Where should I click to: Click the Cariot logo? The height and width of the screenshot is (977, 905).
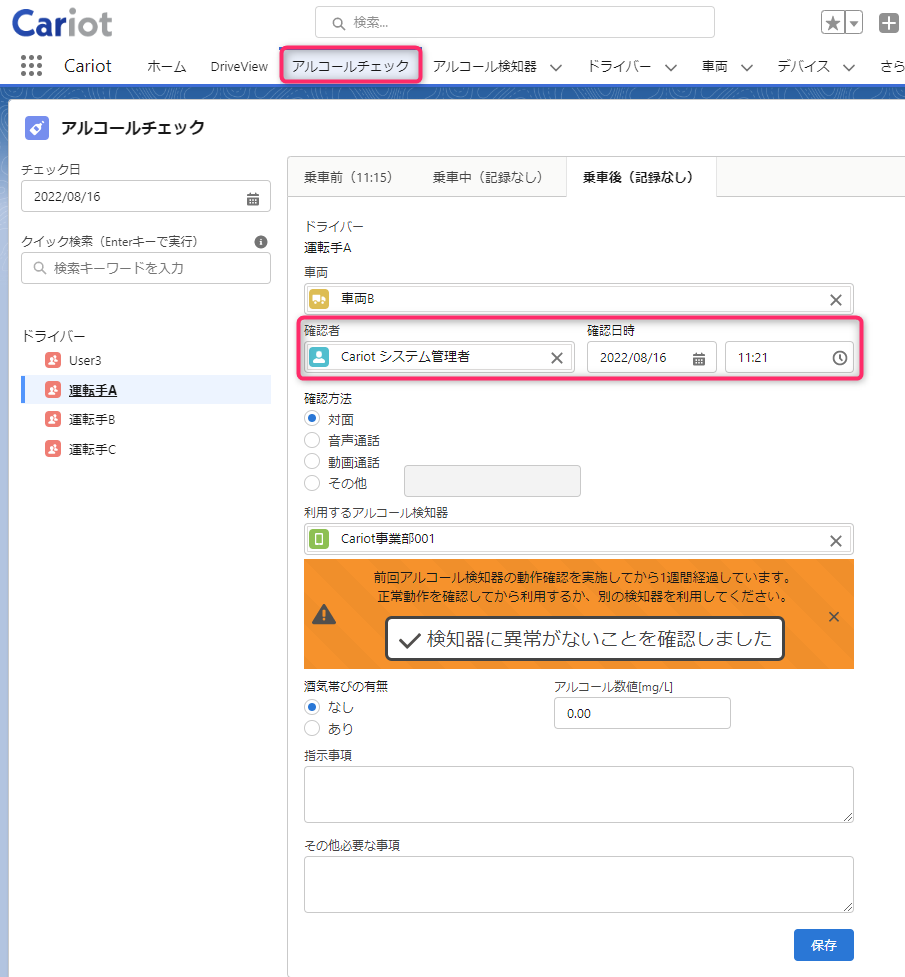tap(62, 23)
